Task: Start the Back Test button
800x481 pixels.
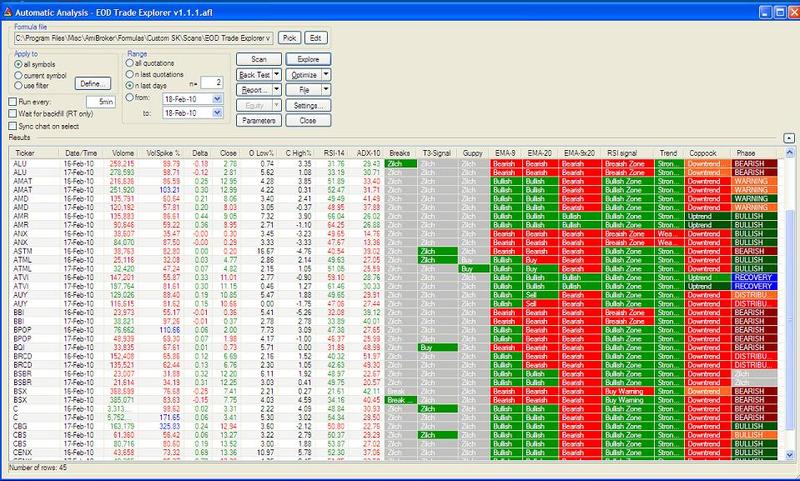Action: click(254, 74)
